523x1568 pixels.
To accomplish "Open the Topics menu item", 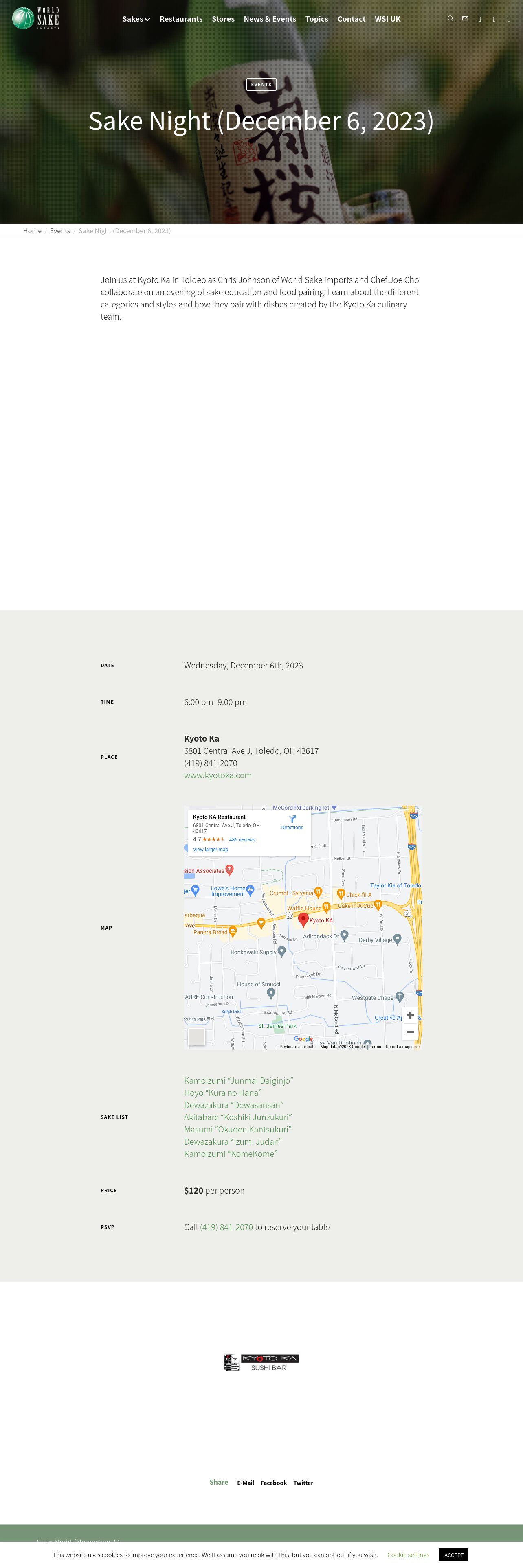I will (x=316, y=19).
